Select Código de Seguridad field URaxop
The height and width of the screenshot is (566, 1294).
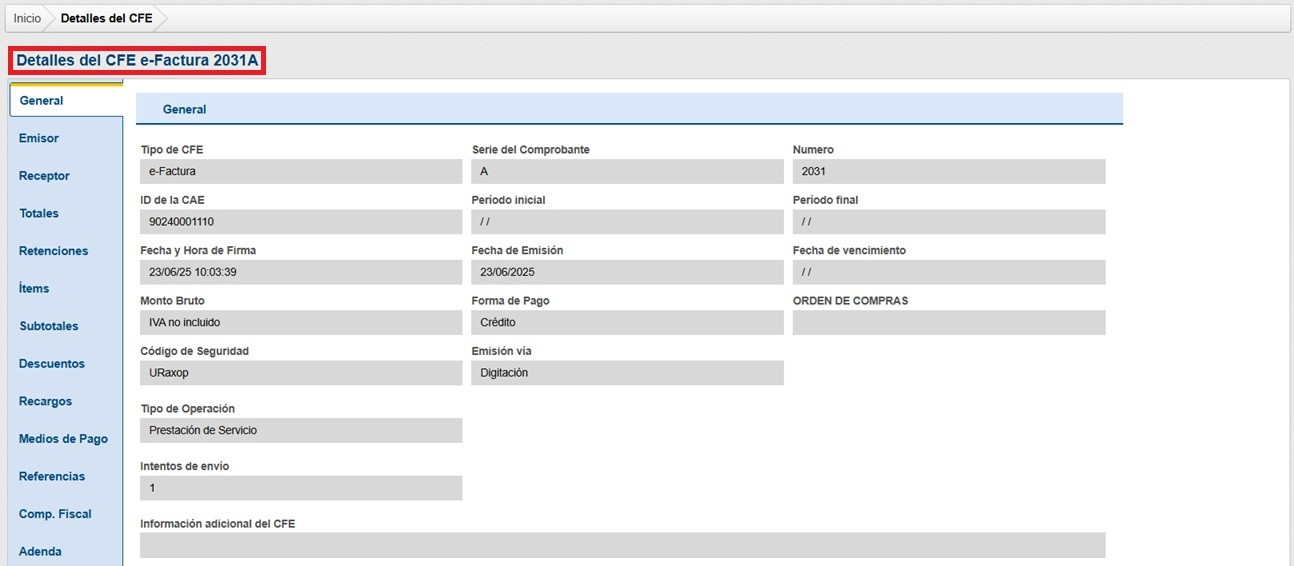click(x=301, y=373)
